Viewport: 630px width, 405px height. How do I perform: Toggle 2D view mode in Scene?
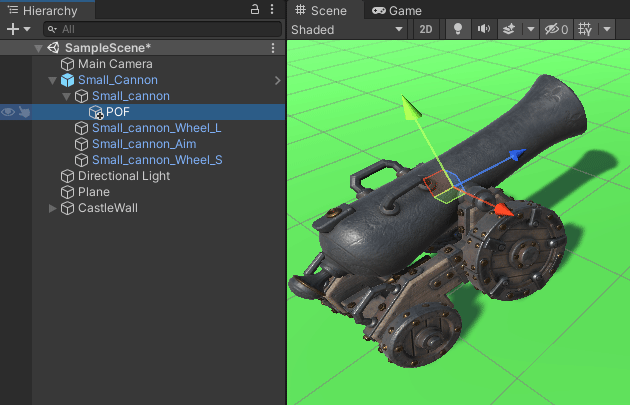coord(426,29)
